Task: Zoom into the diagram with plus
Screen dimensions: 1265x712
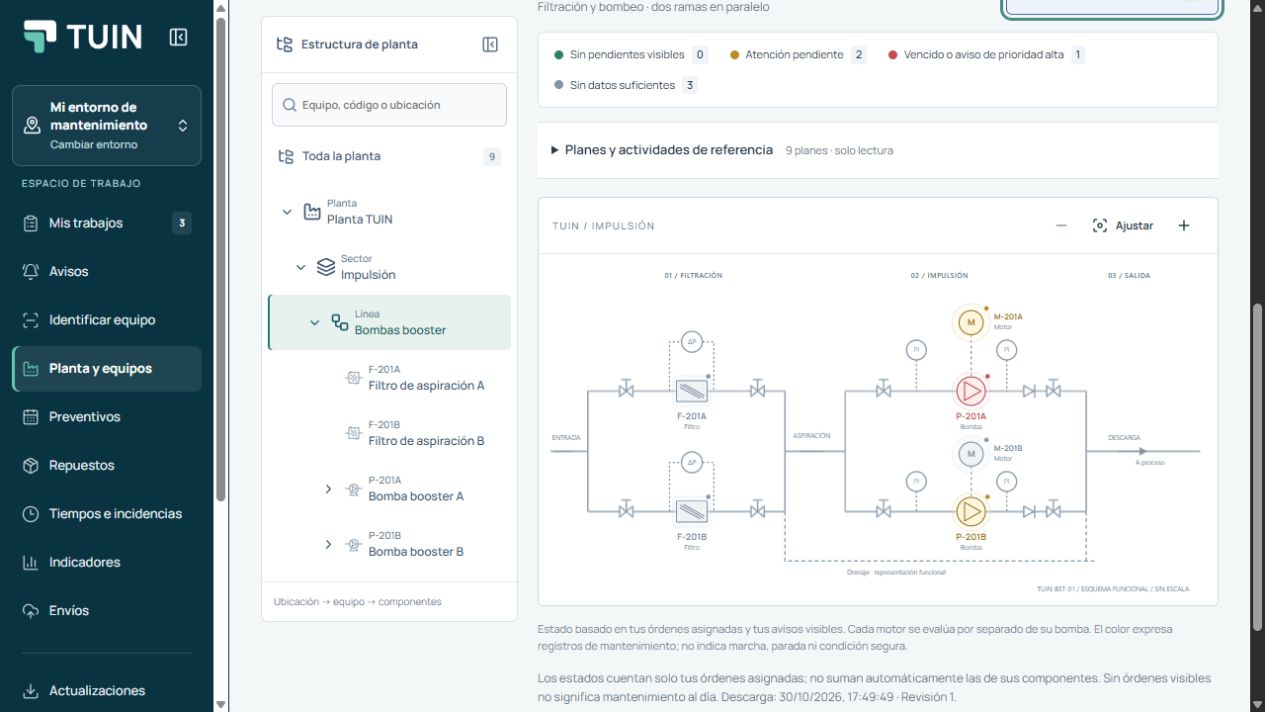Action: pos(1184,226)
